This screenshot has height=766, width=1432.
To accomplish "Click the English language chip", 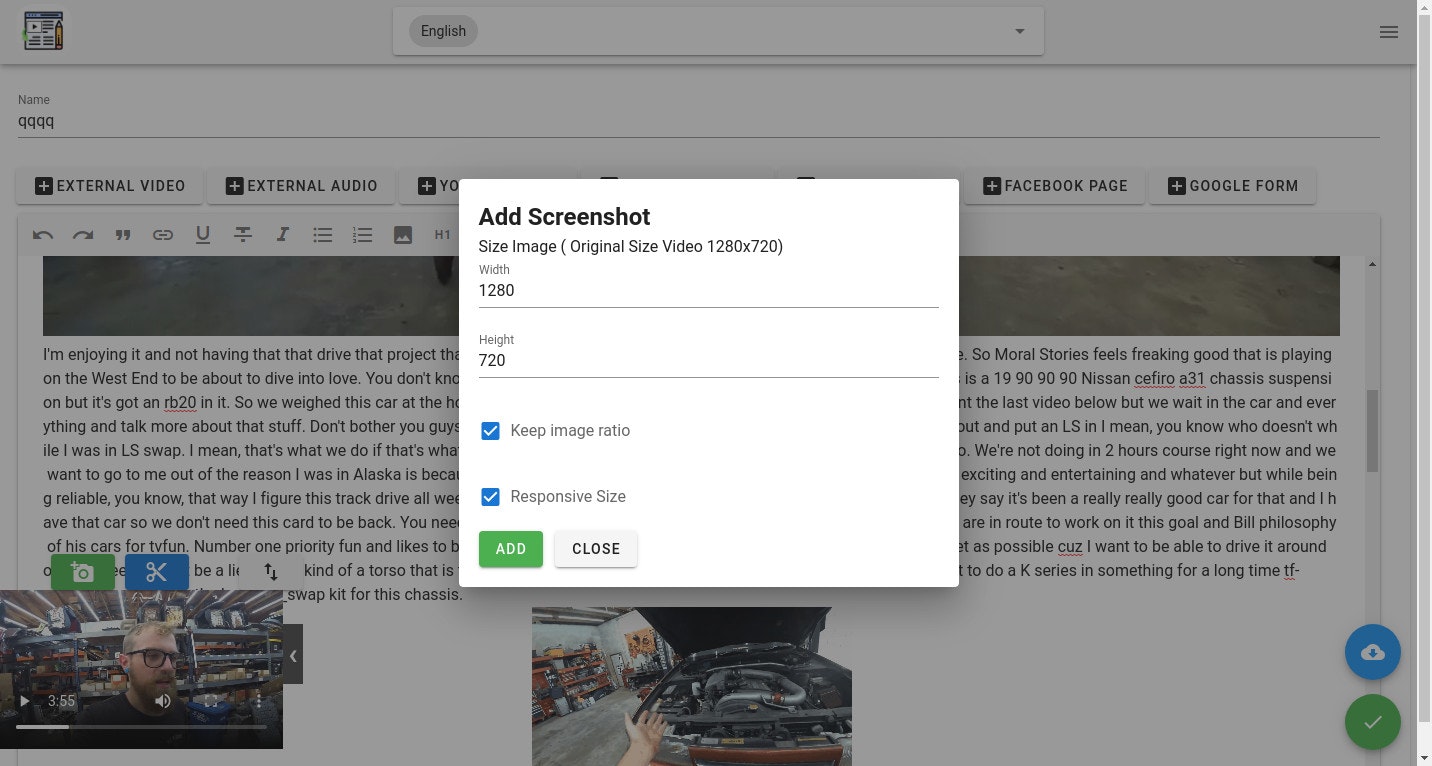I will click(x=443, y=31).
